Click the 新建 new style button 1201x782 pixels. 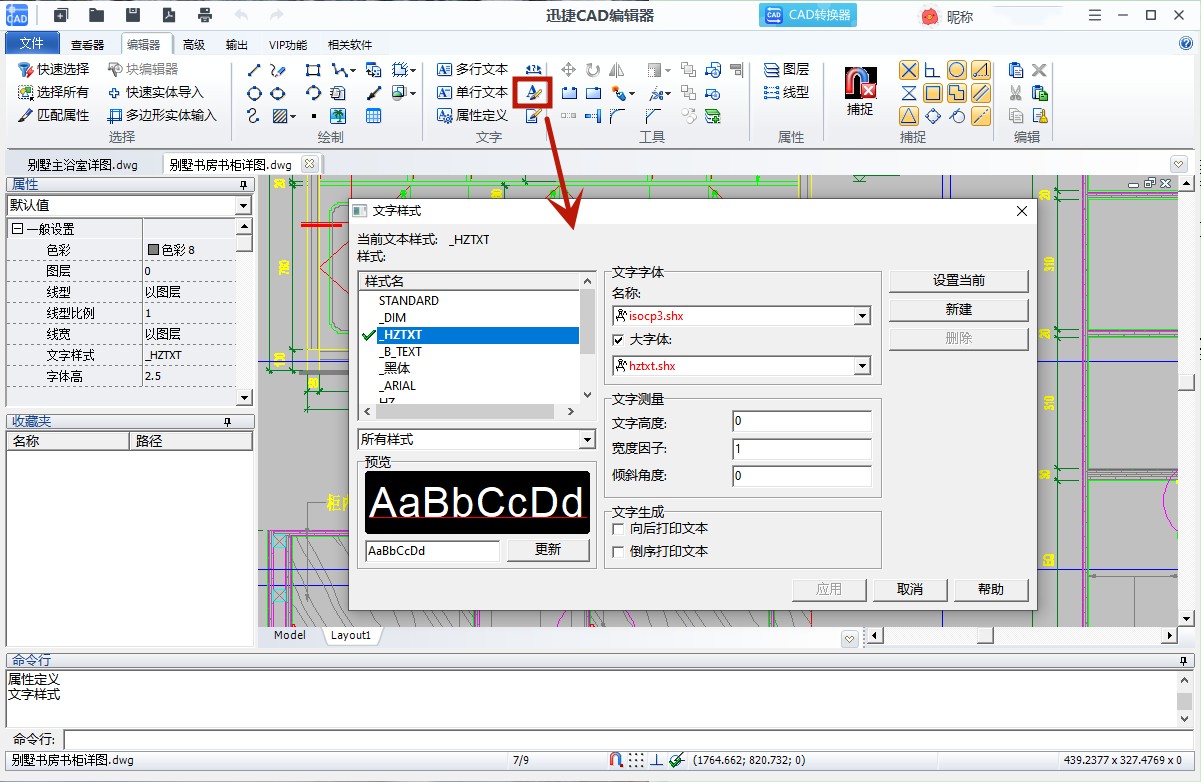[957, 309]
